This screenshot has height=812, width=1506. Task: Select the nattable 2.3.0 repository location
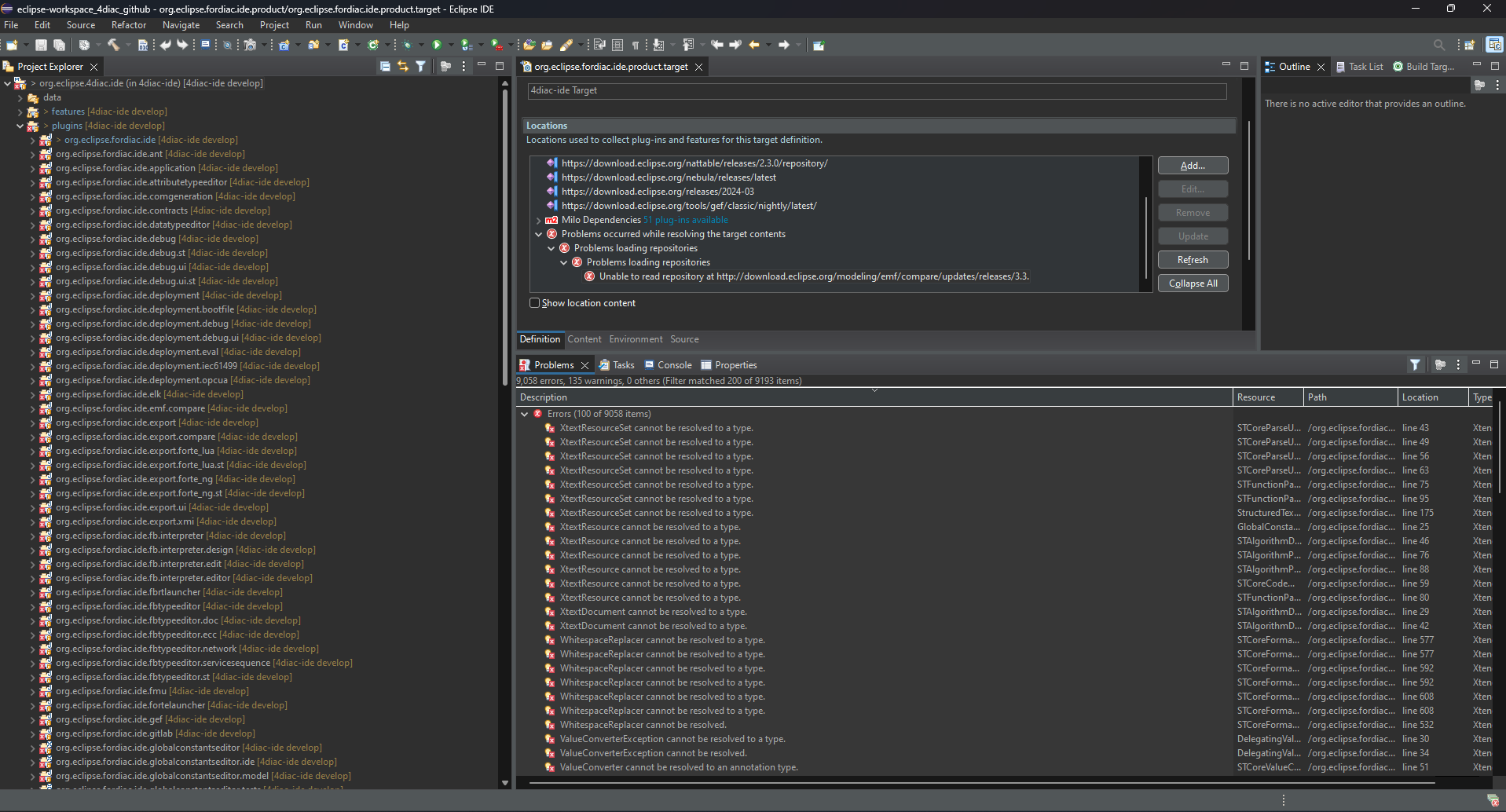694,163
